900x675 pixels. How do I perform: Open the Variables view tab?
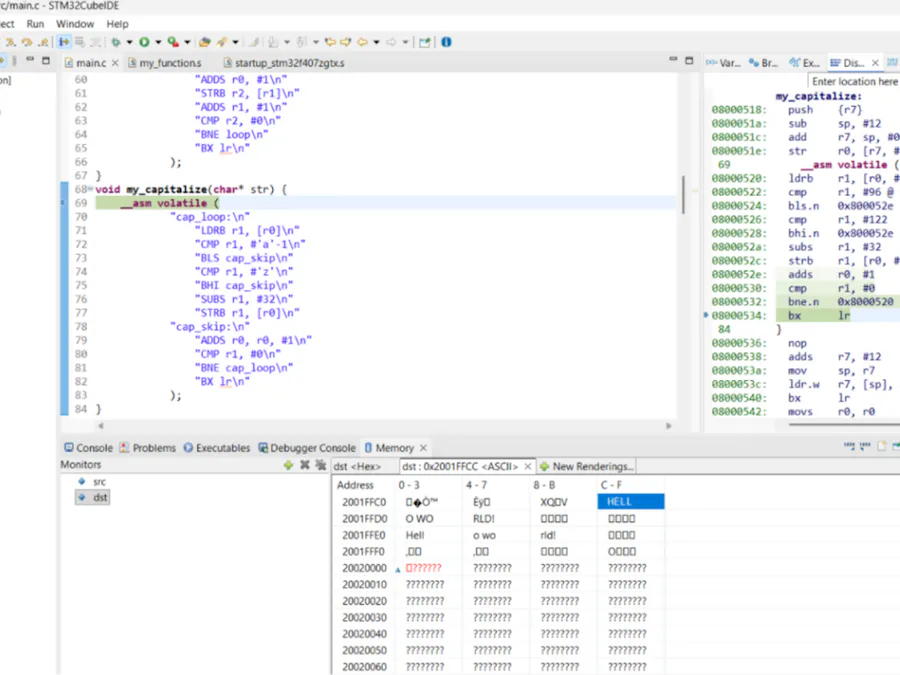724,63
